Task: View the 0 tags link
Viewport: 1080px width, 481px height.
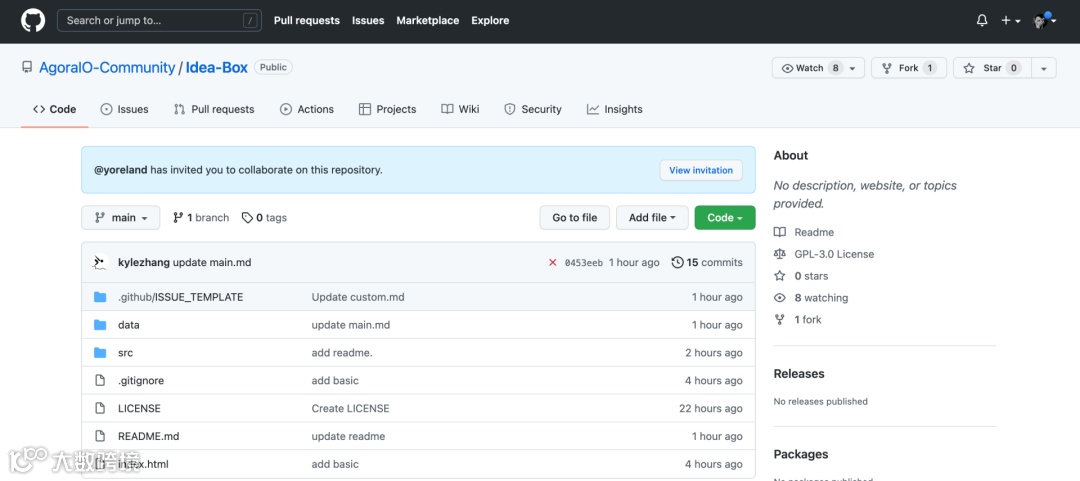Action: pos(264,218)
